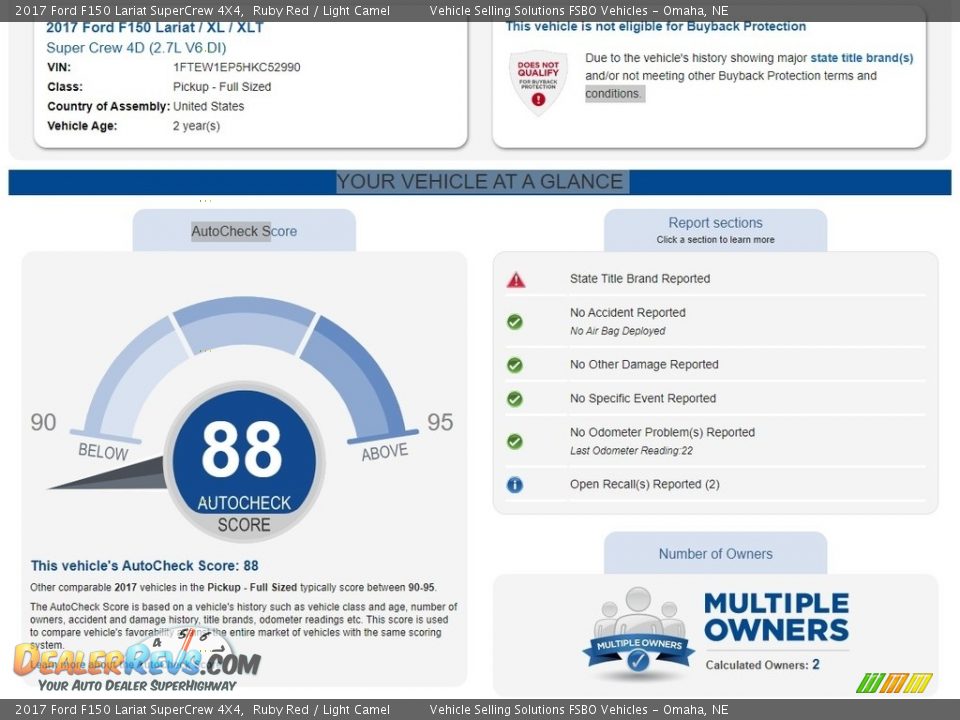Click This vehicle's AutoCheck Score: 88 heading
Screen dimensions: 960x720
[144, 566]
